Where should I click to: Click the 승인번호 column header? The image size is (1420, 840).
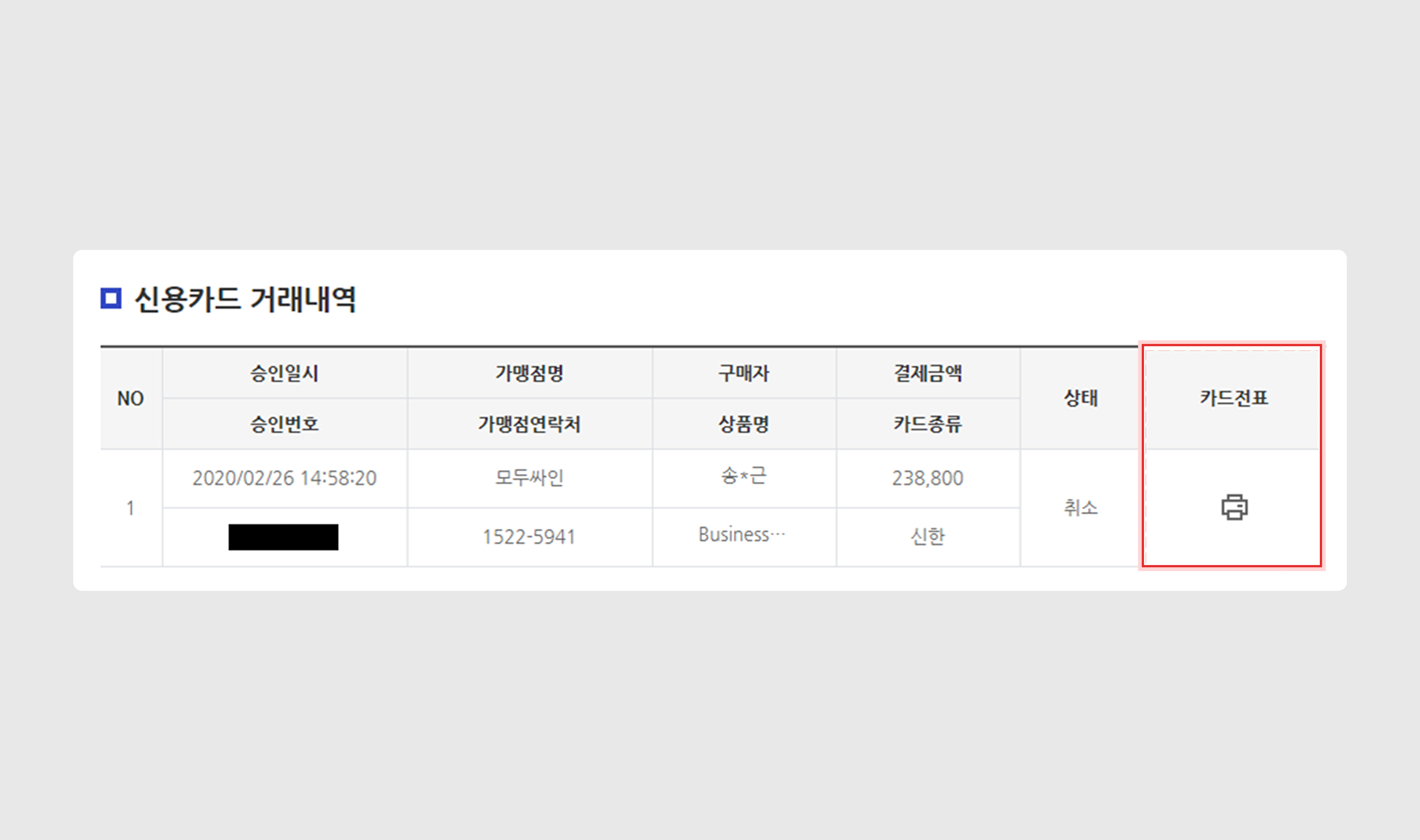[284, 424]
